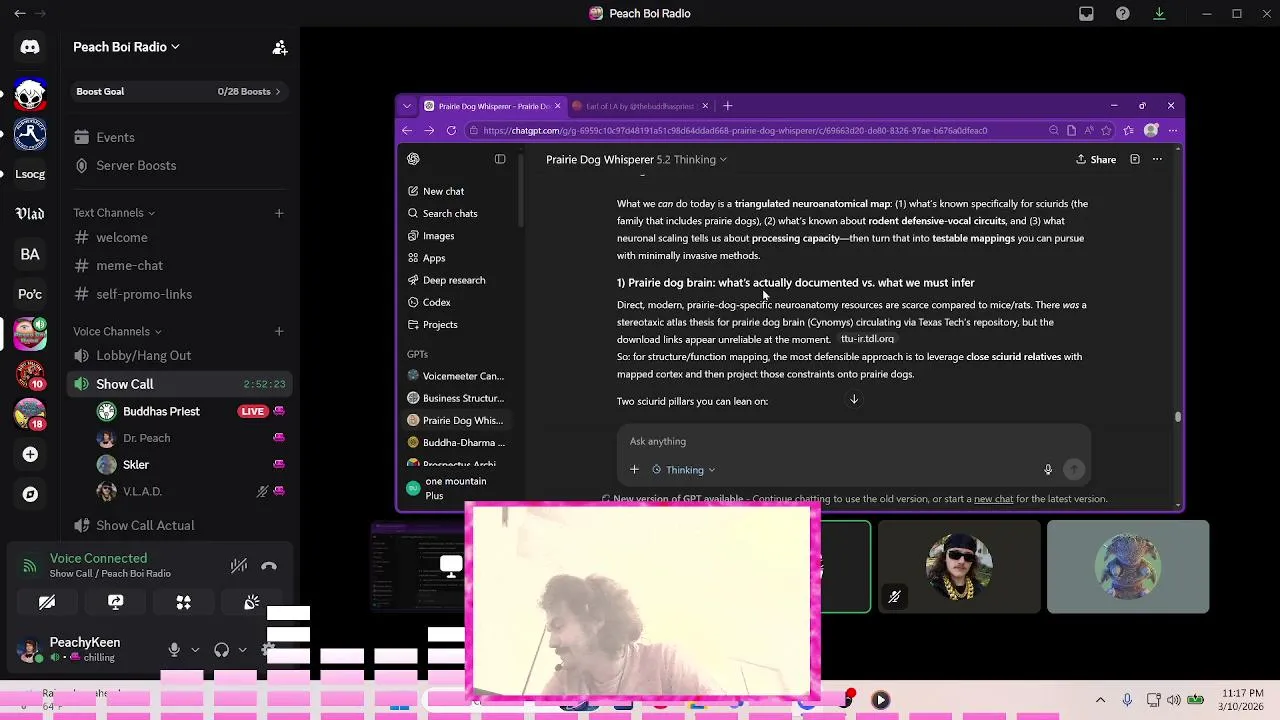
Task: Open the Discover servers compass icon
Action: [x=30, y=494]
